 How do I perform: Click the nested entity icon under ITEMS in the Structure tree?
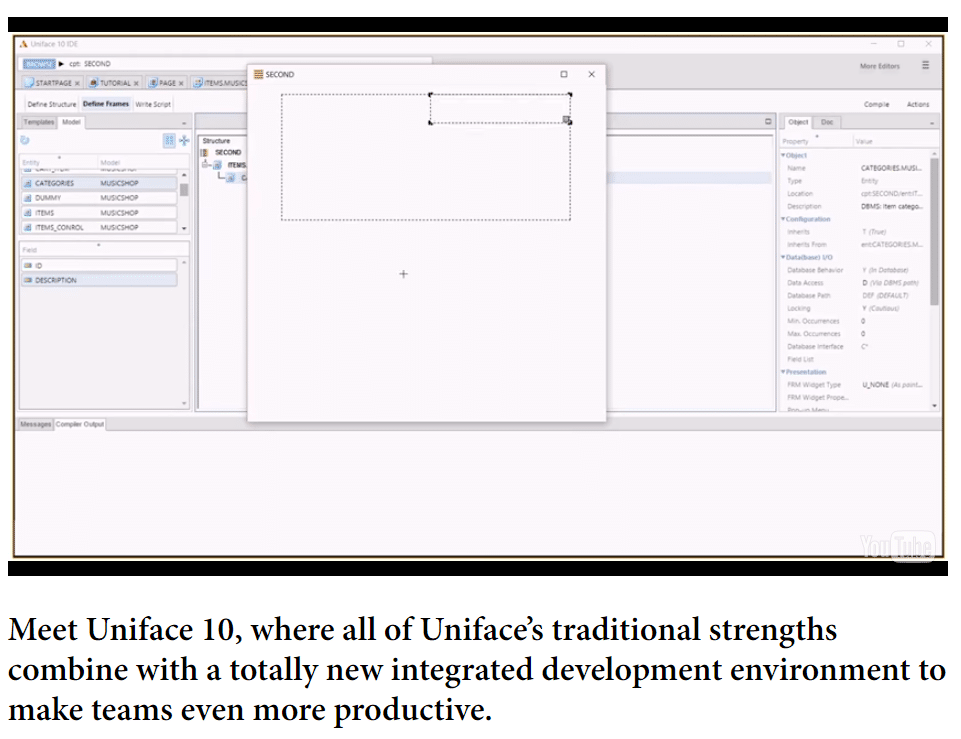click(230, 178)
